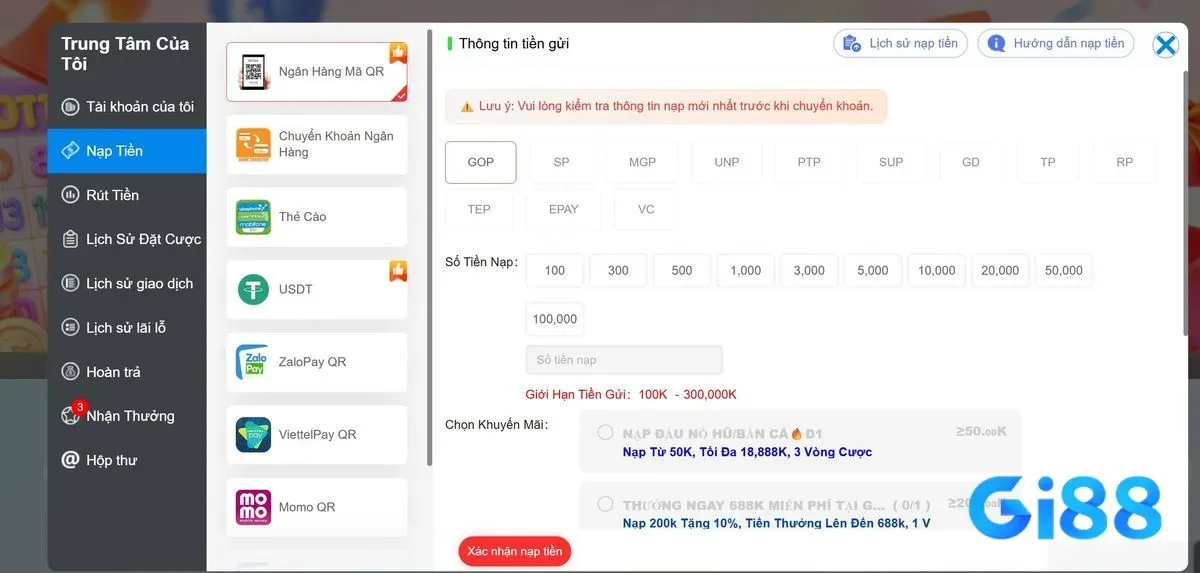This screenshot has height=573, width=1200.
Task: Pick deposit amount 500
Action: [682, 270]
